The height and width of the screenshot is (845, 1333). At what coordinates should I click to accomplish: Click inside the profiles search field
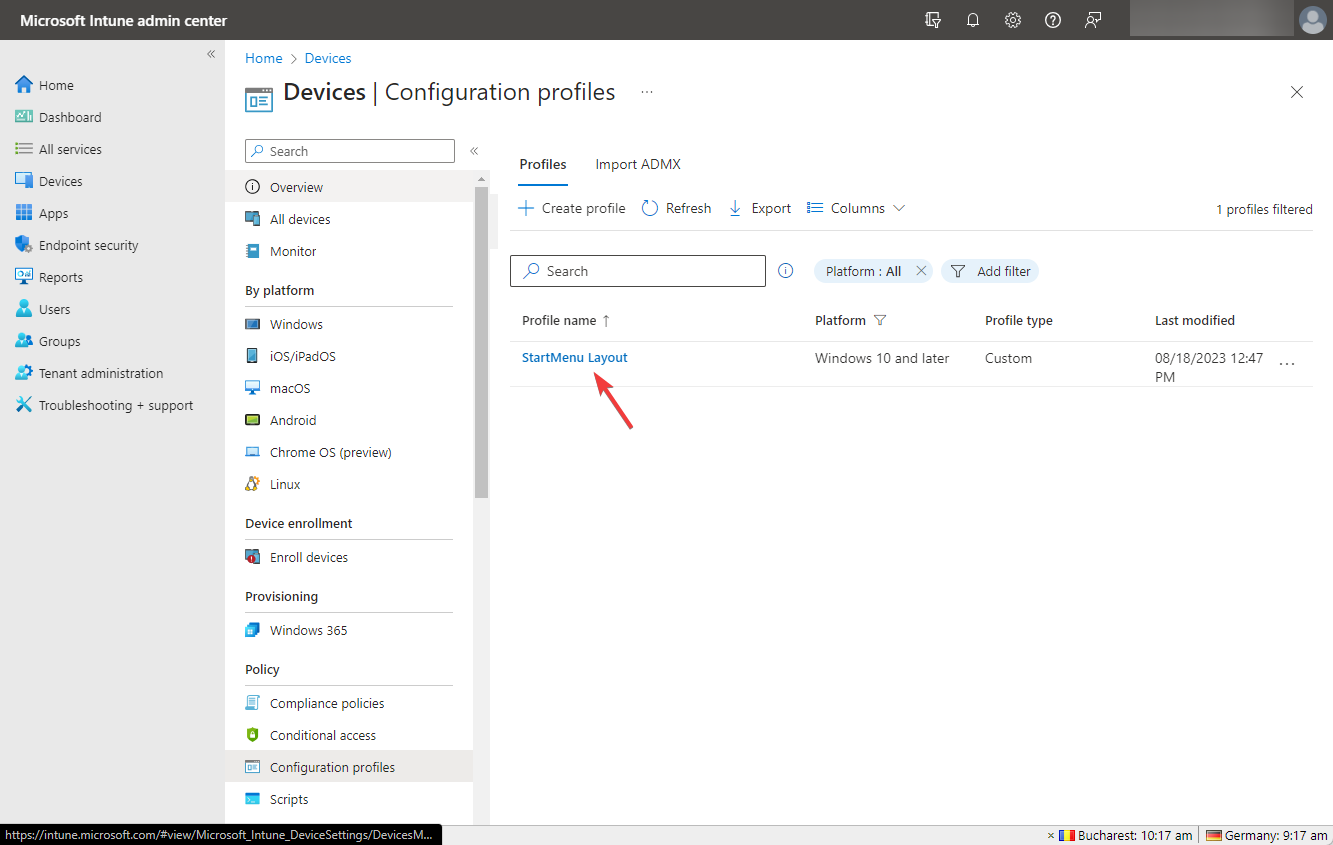637,270
